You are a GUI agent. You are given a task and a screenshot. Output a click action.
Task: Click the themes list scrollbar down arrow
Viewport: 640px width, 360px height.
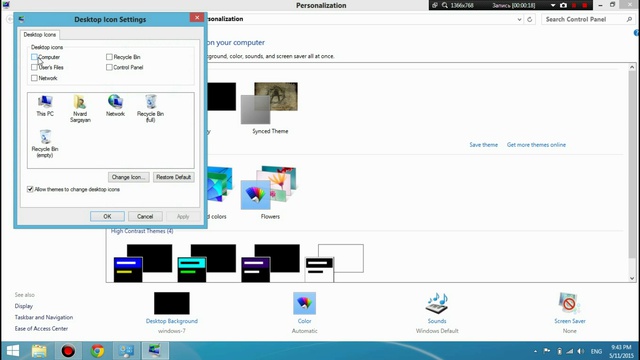click(x=632, y=278)
